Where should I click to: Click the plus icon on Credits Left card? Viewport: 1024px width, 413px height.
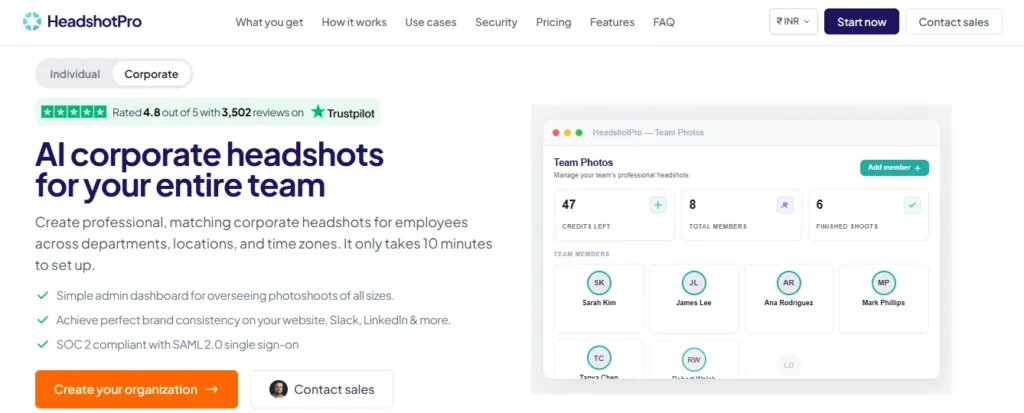[x=658, y=205]
